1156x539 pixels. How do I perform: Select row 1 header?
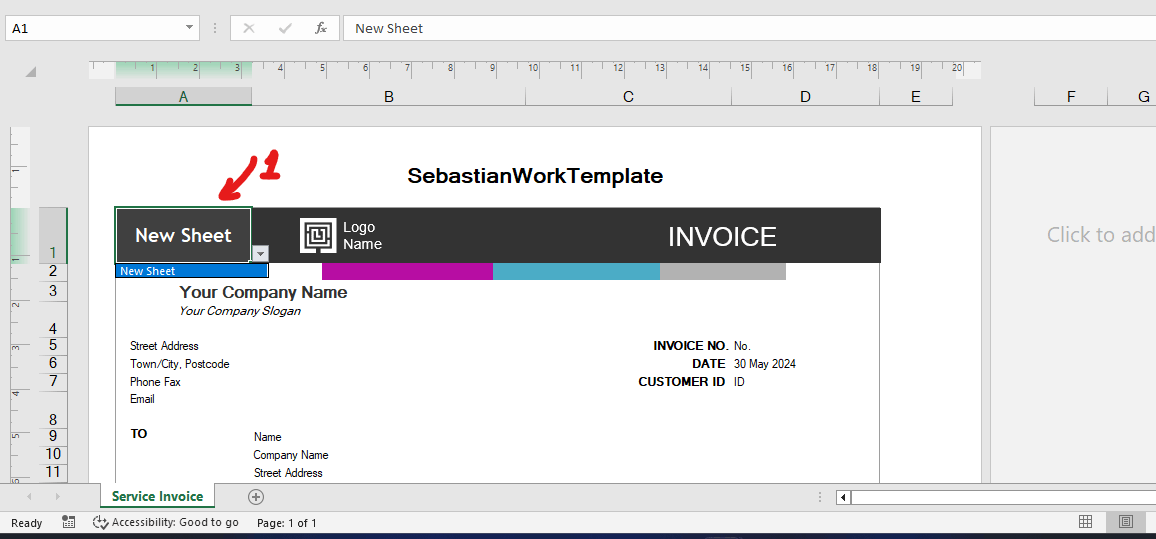click(x=53, y=235)
